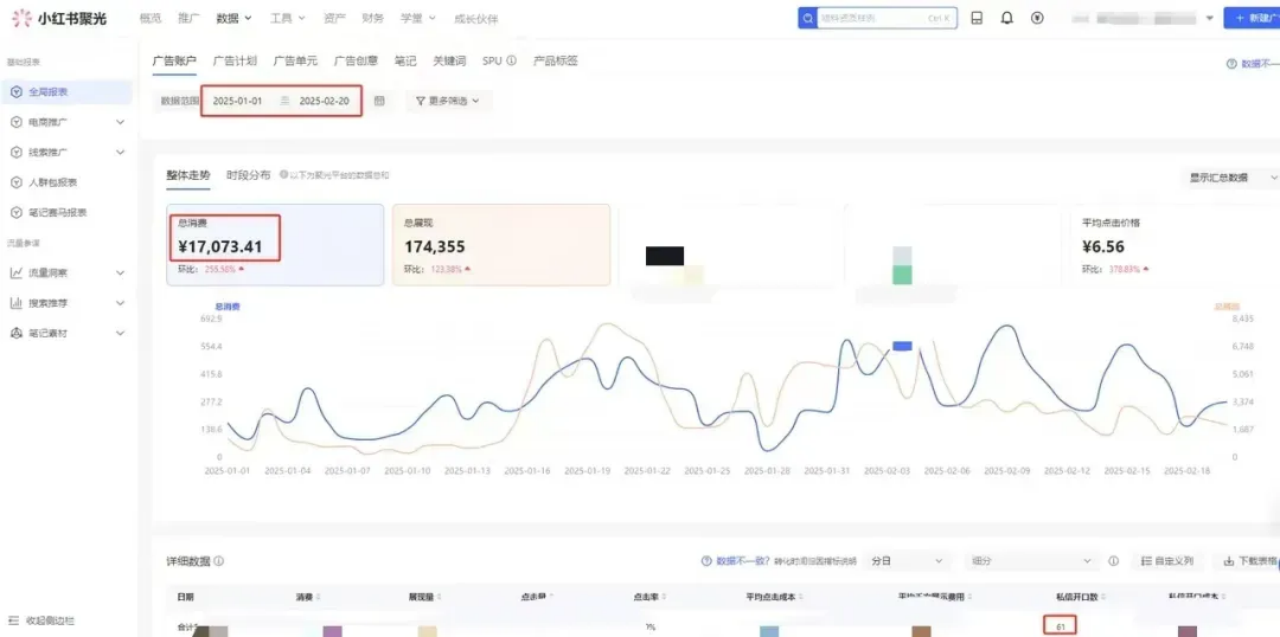This screenshot has height=637, width=1280.
Task: Switch to the 产品标签 tab
Action: 555,61
